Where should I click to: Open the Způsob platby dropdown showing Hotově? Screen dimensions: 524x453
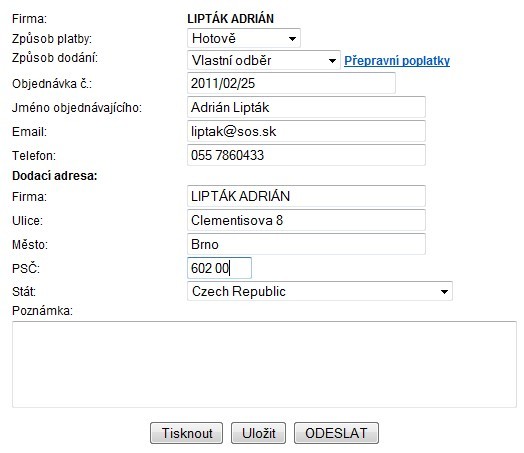click(244, 38)
